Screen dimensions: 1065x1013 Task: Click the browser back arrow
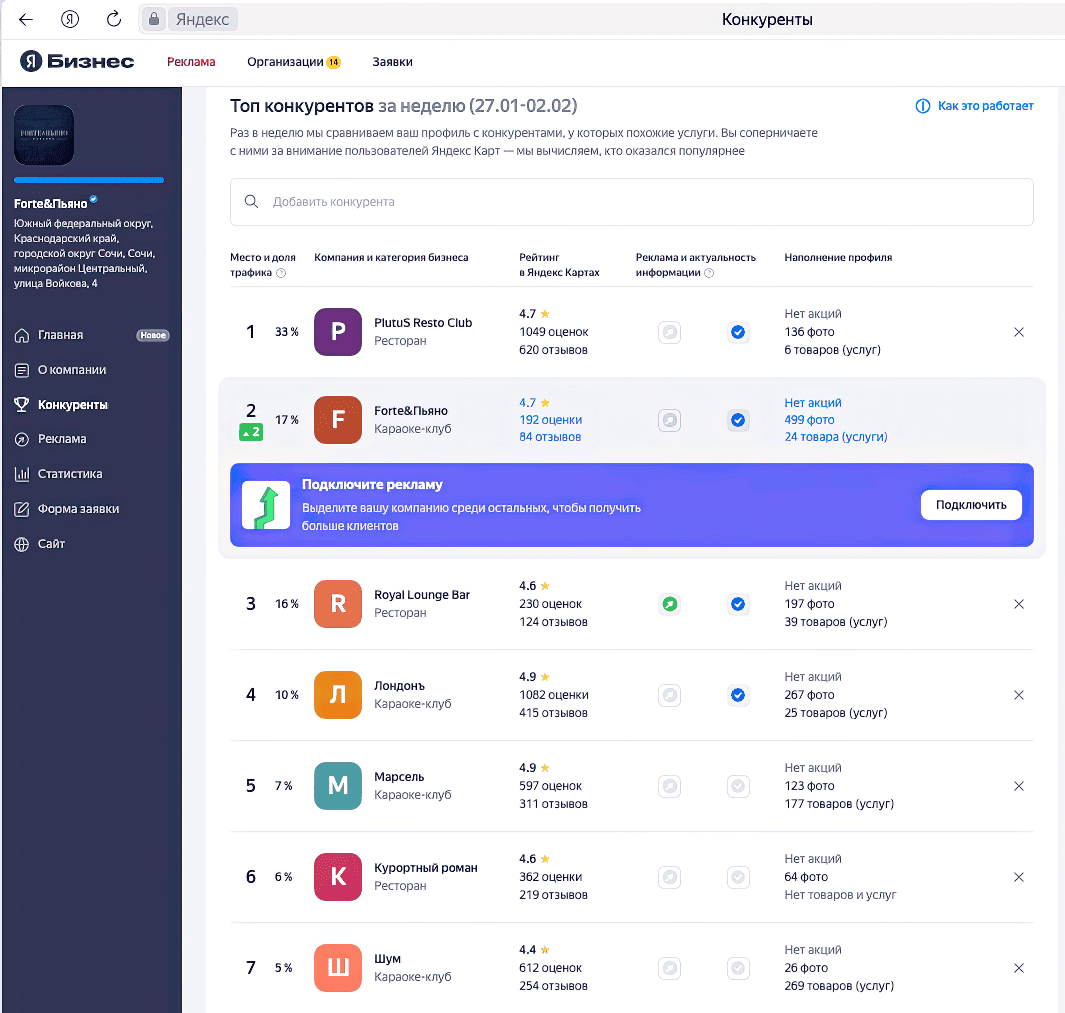26,19
